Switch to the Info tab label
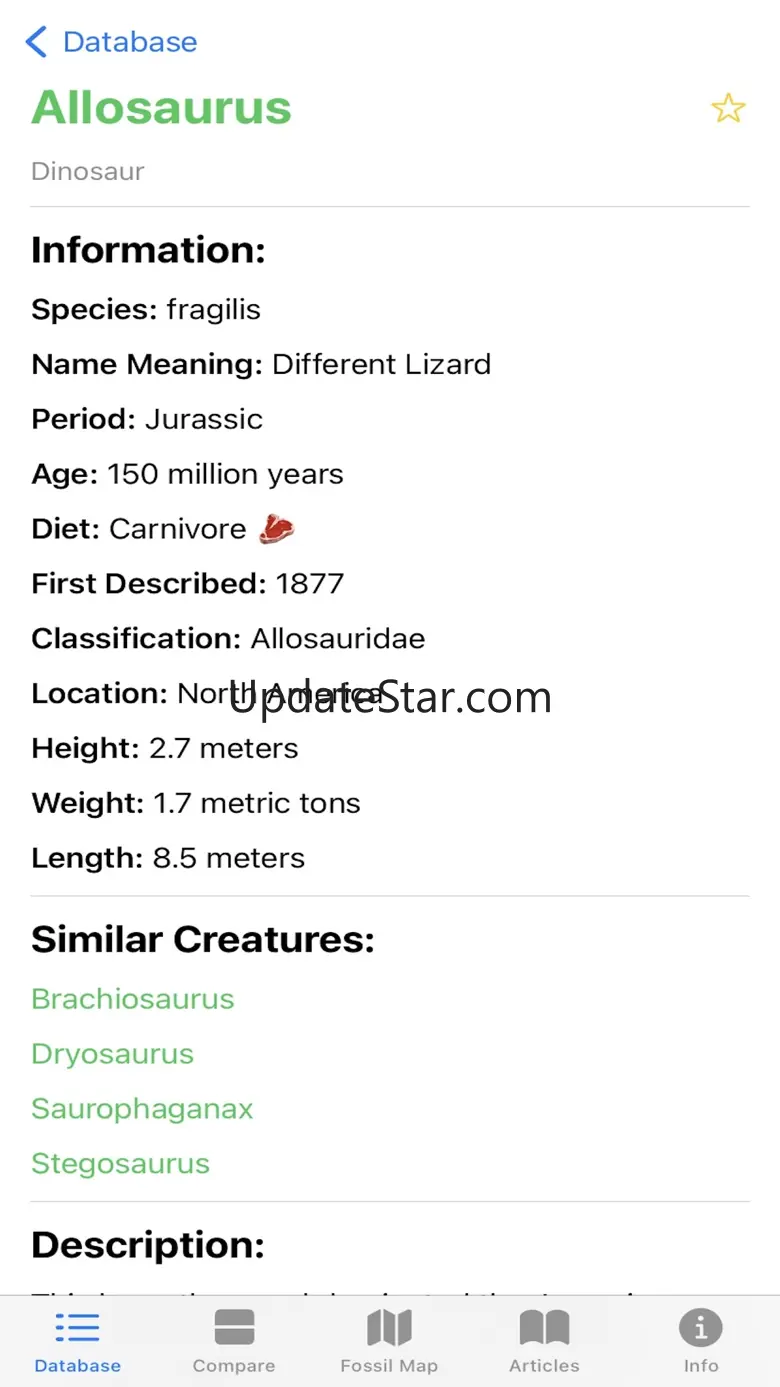Image resolution: width=780 pixels, height=1387 pixels. (x=701, y=1366)
